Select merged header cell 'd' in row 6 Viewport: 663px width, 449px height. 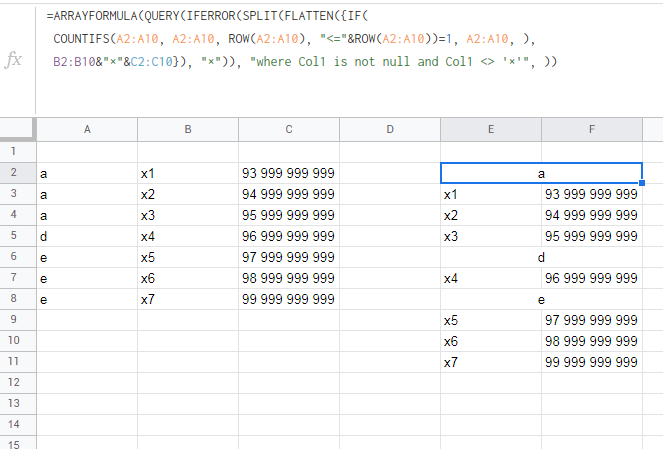point(541,257)
